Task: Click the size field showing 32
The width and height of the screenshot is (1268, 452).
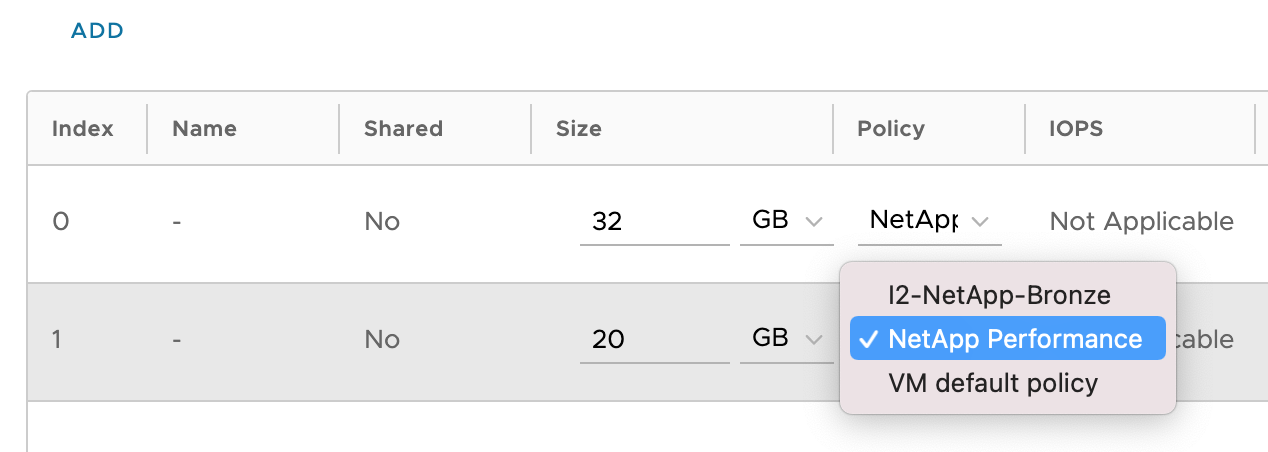Action: (654, 222)
